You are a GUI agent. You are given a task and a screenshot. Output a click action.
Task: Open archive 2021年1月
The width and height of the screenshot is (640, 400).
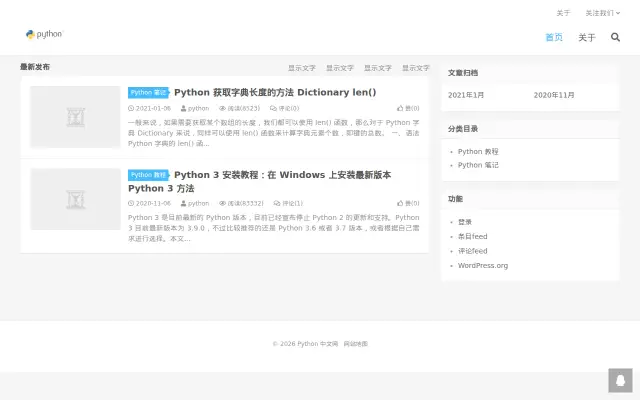tap(466, 95)
